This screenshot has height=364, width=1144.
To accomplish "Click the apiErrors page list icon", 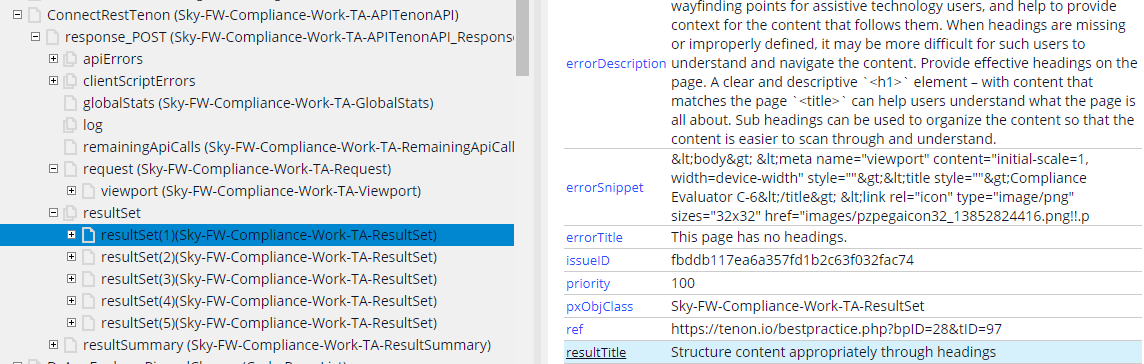I will click(x=70, y=59).
